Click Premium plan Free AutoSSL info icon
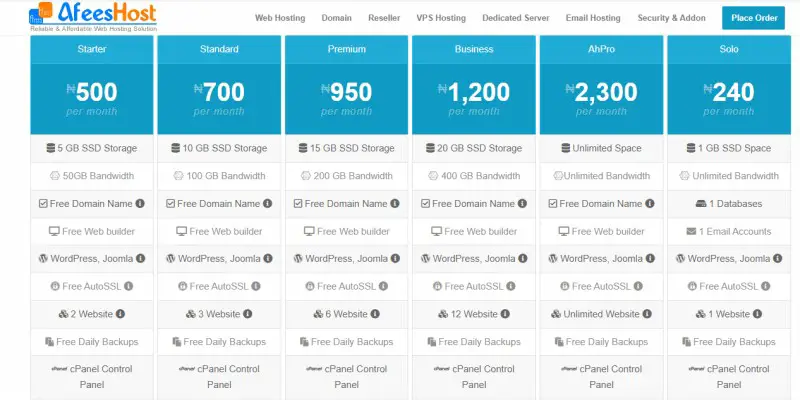This screenshot has width=800, height=400. (383, 286)
